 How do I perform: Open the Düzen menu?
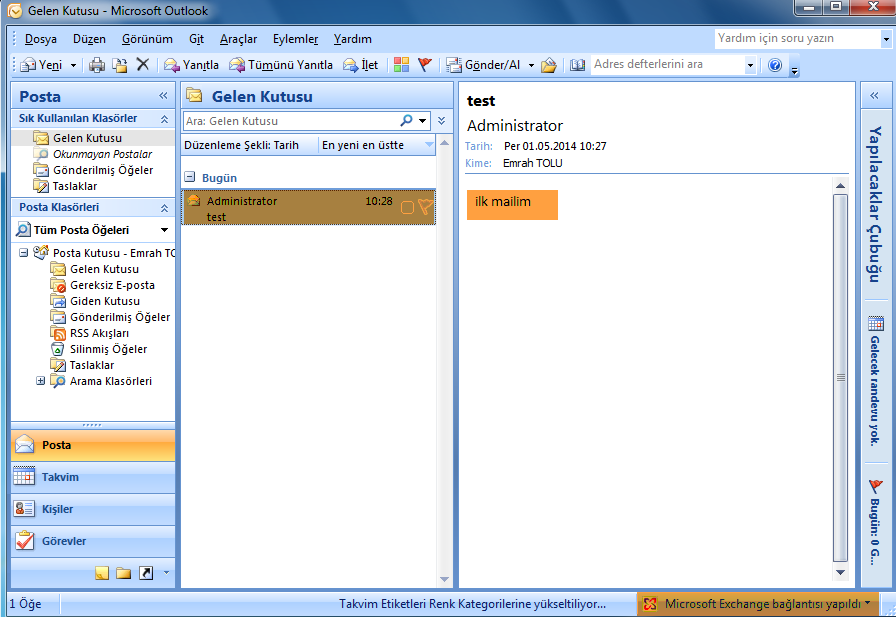[x=89, y=39]
